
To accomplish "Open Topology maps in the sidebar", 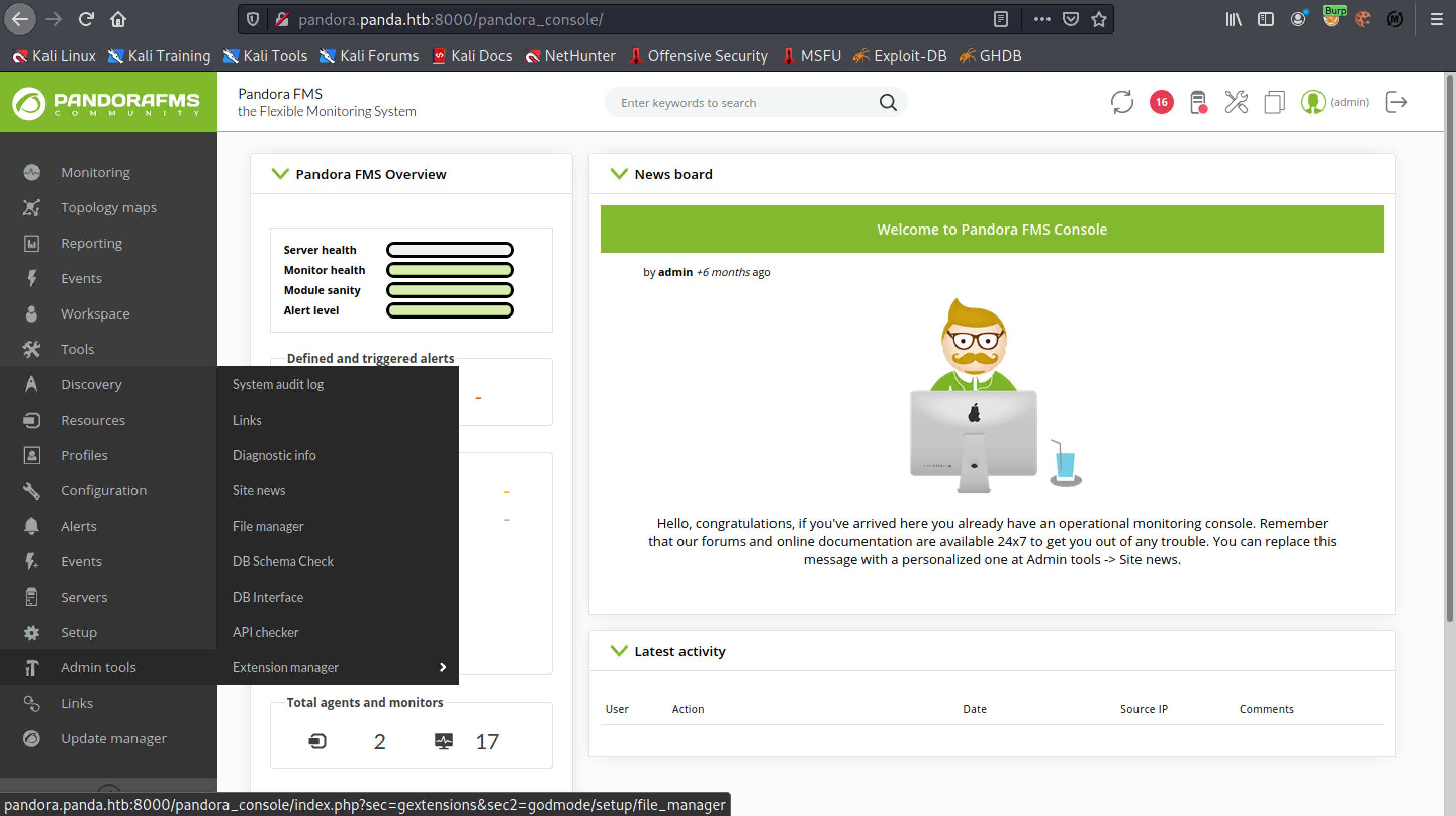I will (x=109, y=207).
